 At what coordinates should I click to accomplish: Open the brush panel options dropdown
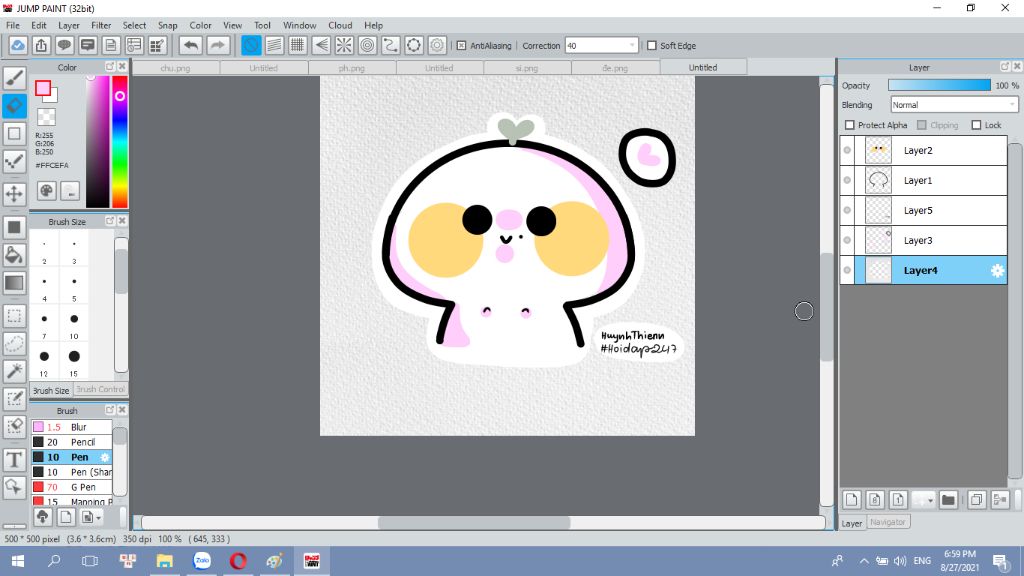click(89, 518)
